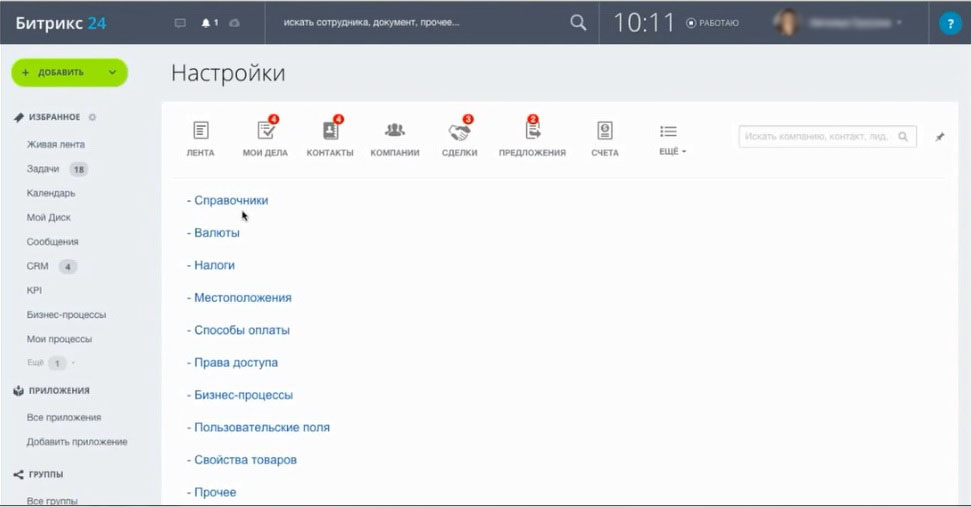Click the user avatar photo
Viewport: 971px width, 507px height.
point(786,23)
